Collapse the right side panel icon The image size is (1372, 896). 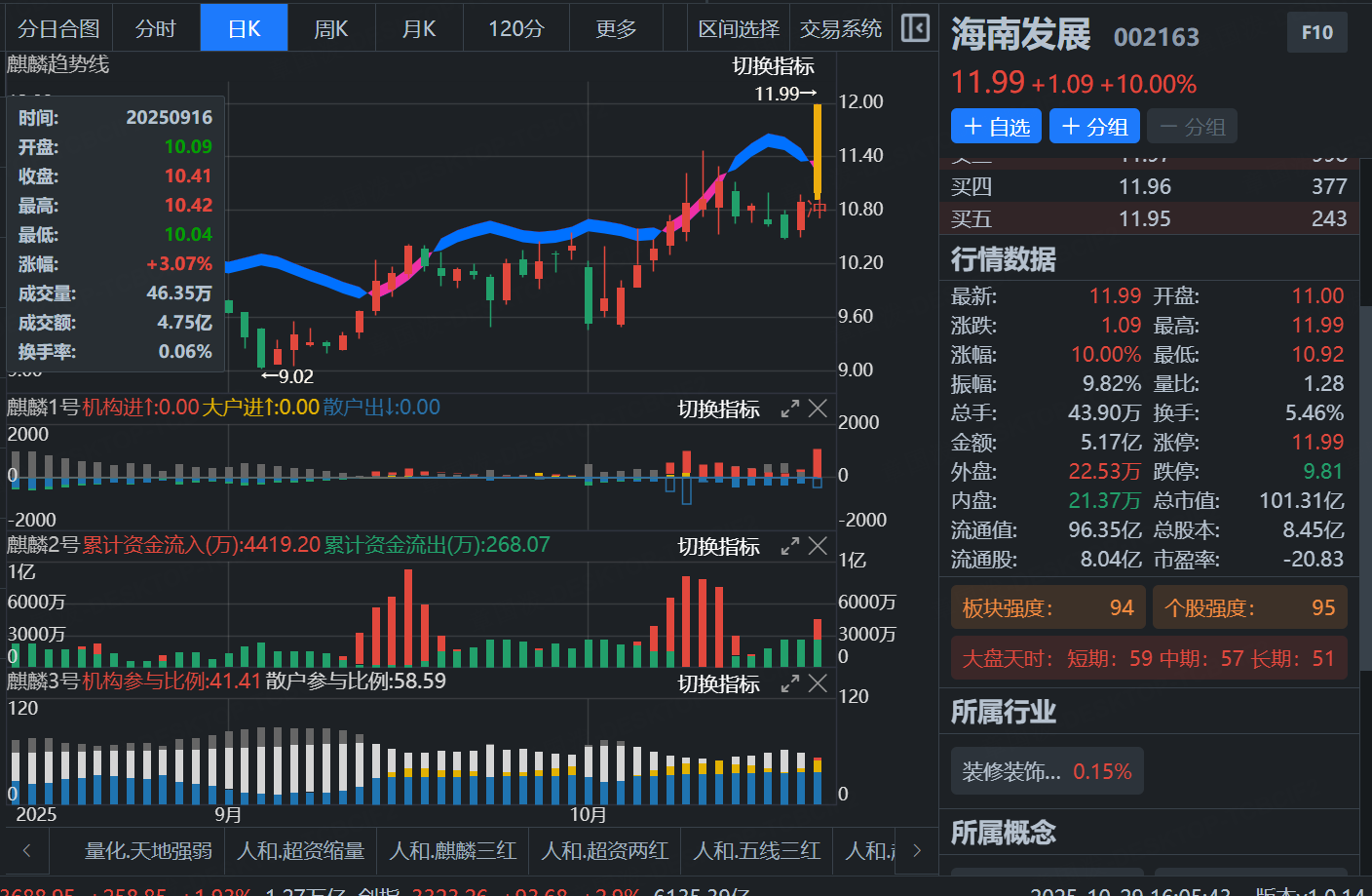[x=915, y=28]
